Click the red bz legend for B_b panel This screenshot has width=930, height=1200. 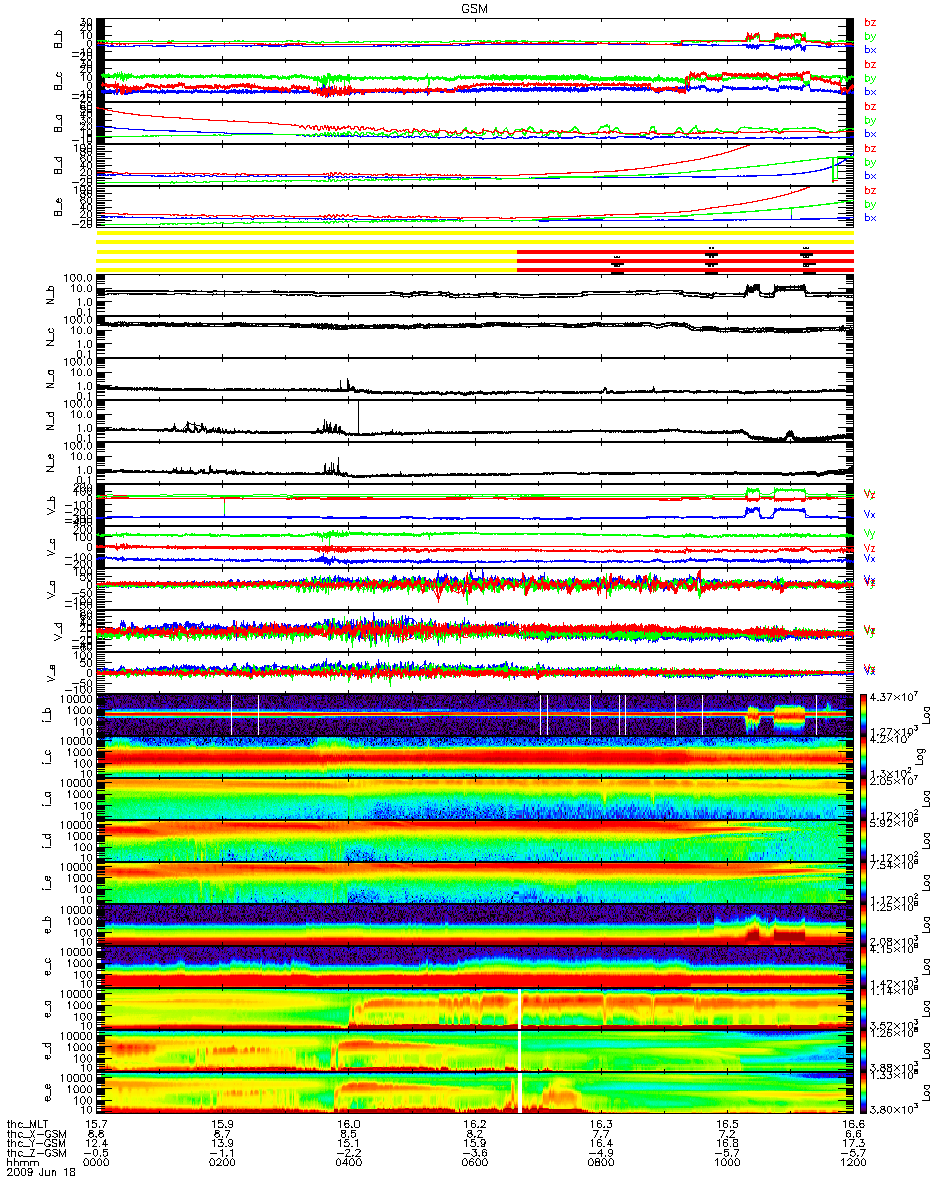click(x=870, y=23)
